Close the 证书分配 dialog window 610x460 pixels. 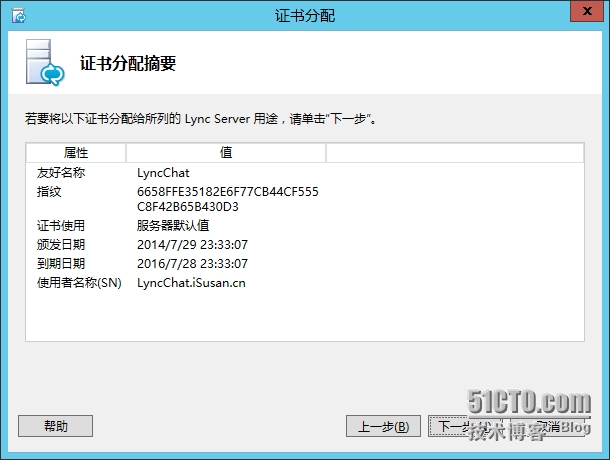587,11
